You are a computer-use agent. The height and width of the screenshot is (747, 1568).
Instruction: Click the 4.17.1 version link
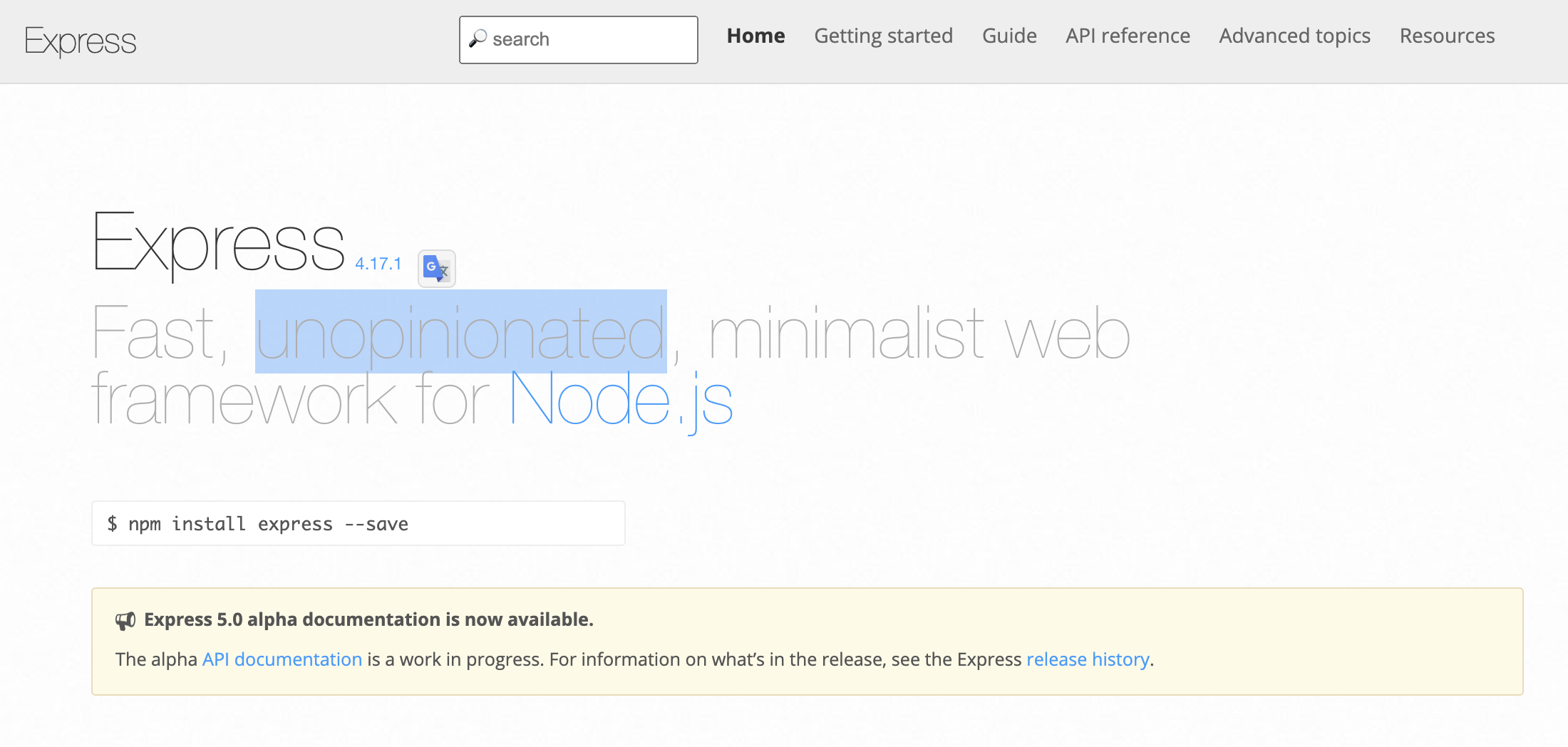click(378, 264)
